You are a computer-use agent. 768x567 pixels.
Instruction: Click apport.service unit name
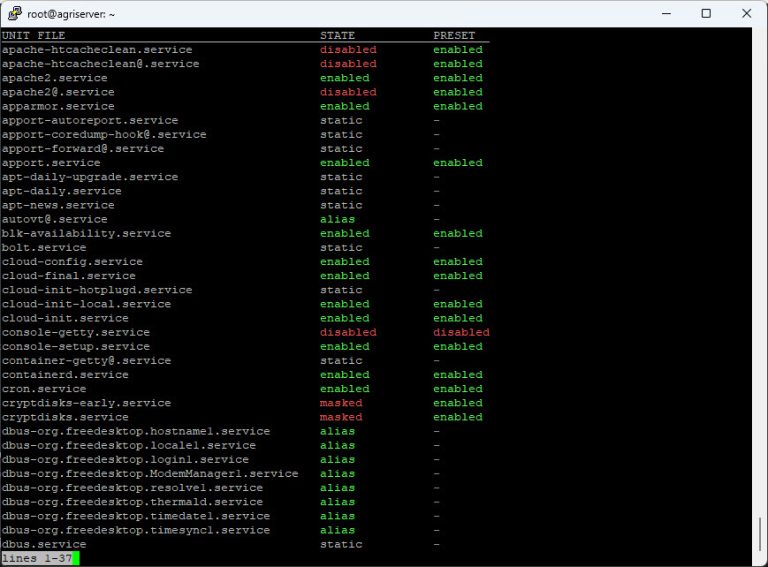(x=51, y=163)
